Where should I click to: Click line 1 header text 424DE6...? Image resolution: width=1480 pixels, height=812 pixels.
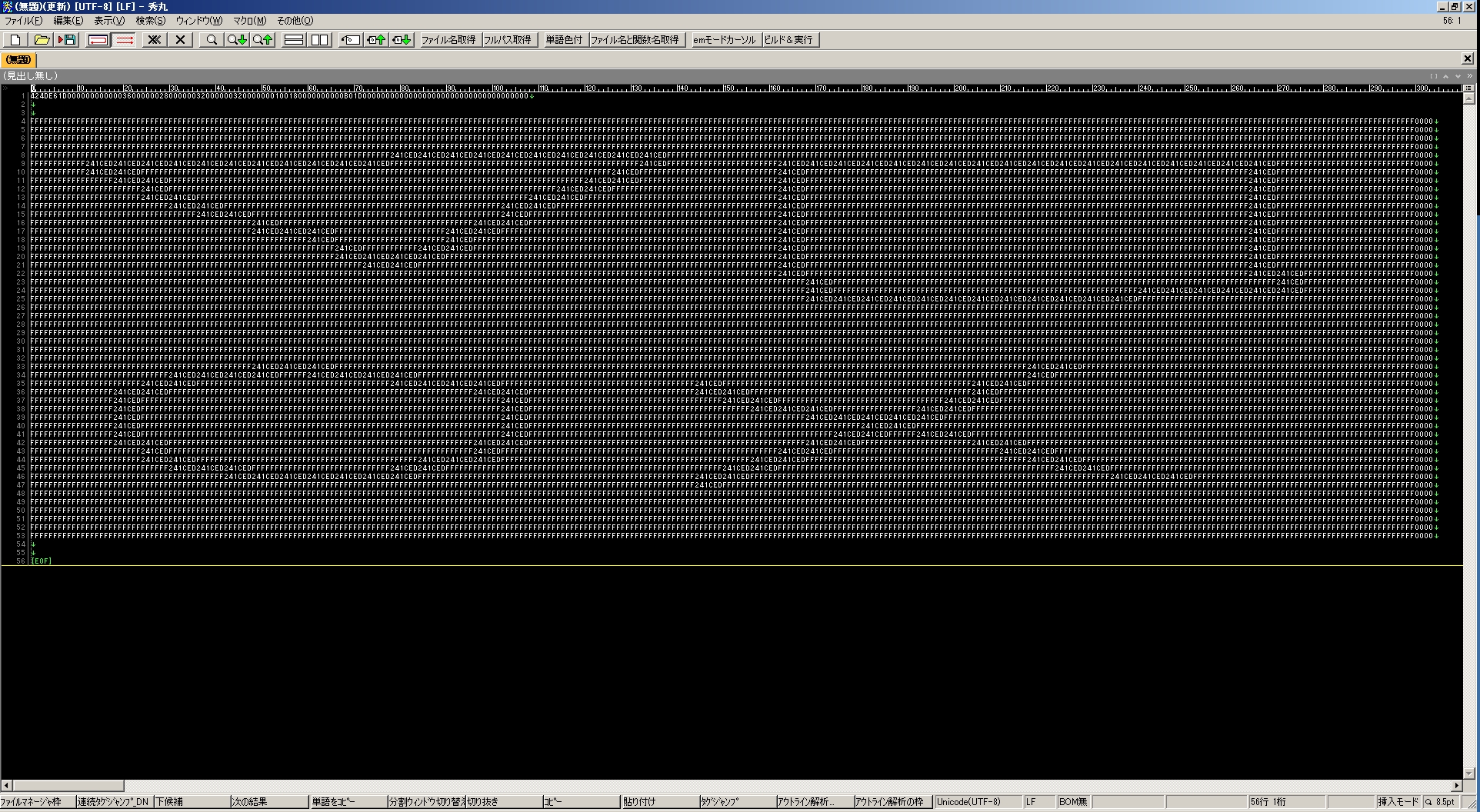44,96
